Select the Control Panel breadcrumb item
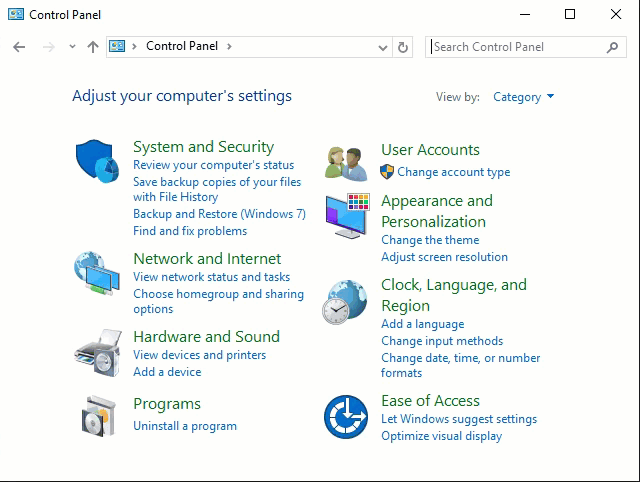Screen dimensions: 640x482 (182, 46)
